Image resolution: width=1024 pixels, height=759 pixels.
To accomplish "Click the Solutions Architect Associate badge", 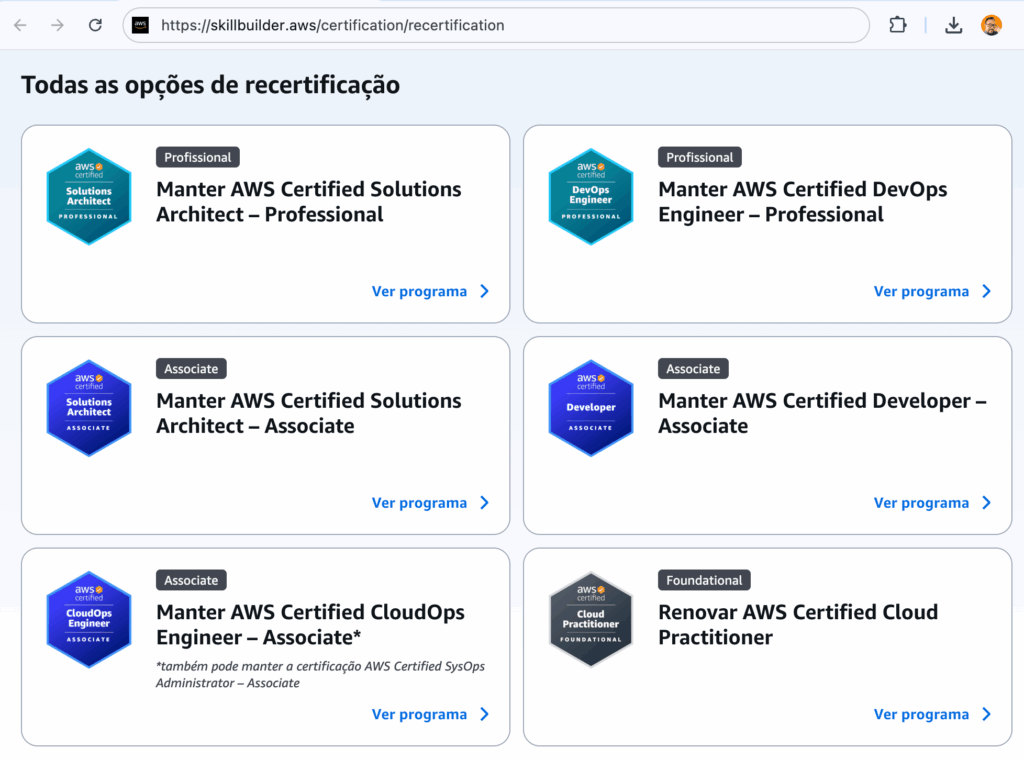I will pyautogui.click(x=89, y=408).
